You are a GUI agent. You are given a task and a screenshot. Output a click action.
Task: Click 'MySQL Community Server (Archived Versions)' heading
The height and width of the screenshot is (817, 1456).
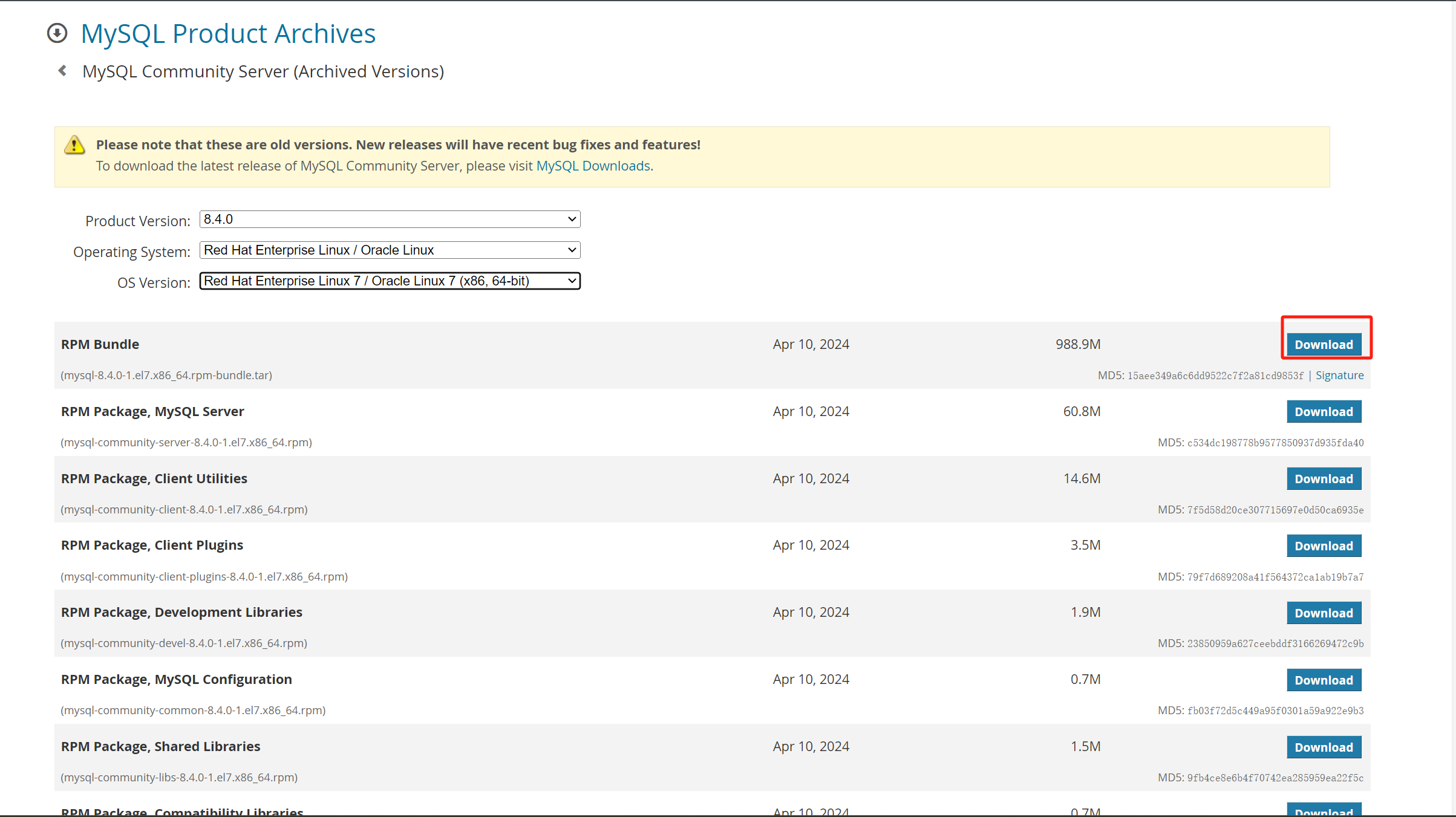[x=263, y=71]
